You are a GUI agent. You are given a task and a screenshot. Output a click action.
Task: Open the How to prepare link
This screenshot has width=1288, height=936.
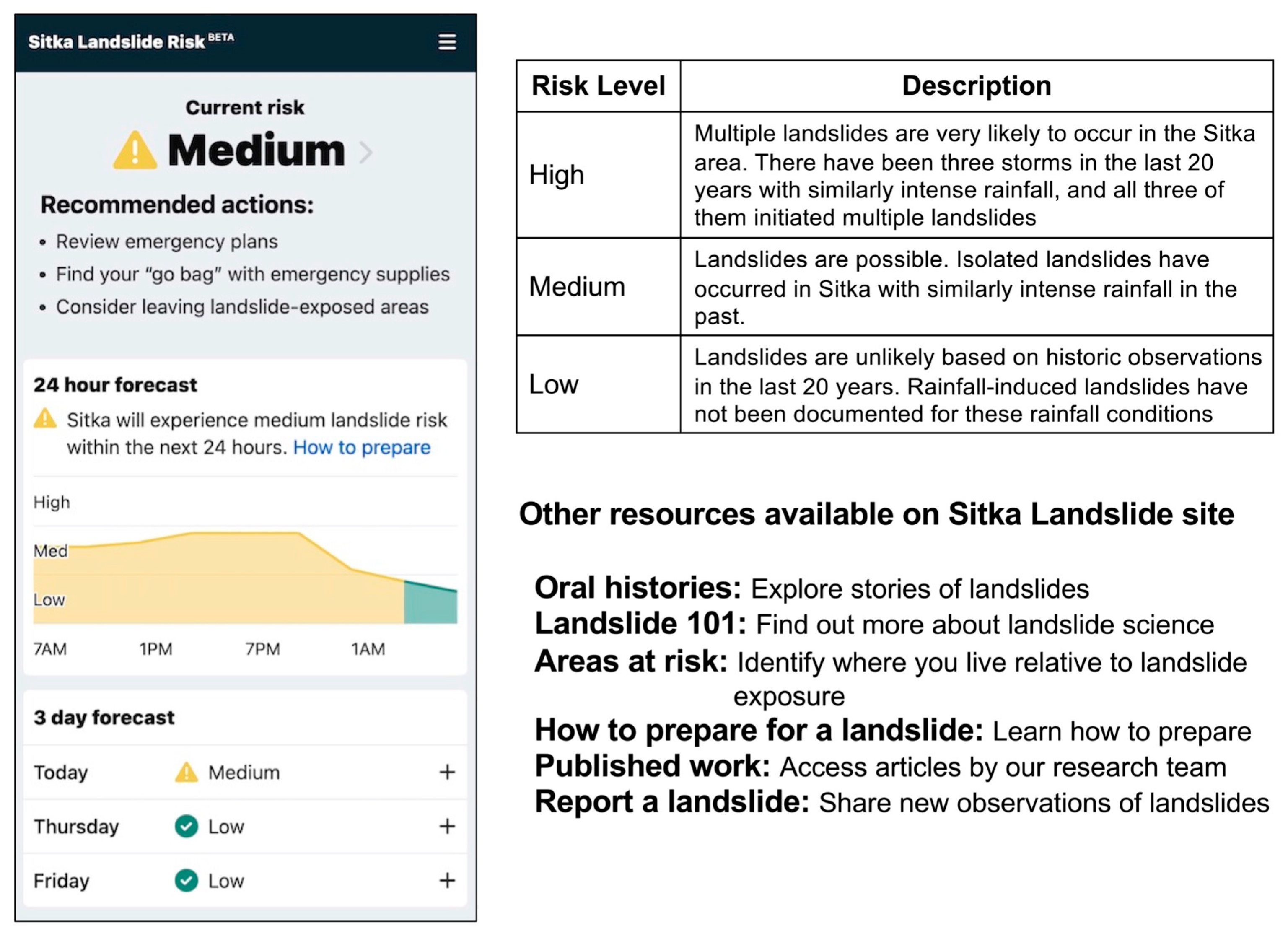(362, 448)
